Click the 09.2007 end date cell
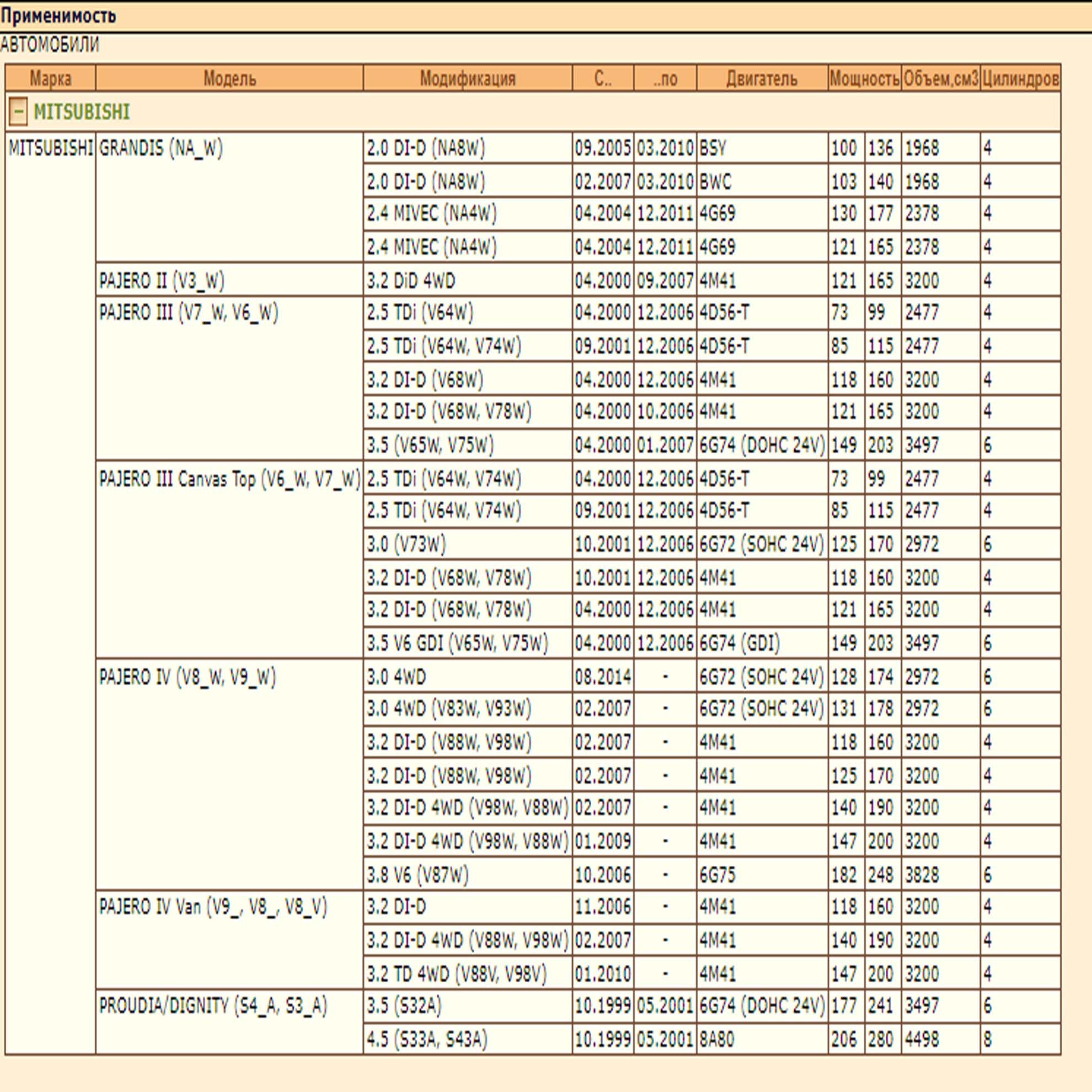The width and height of the screenshot is (1092, 1092). [x=665, y=280]
